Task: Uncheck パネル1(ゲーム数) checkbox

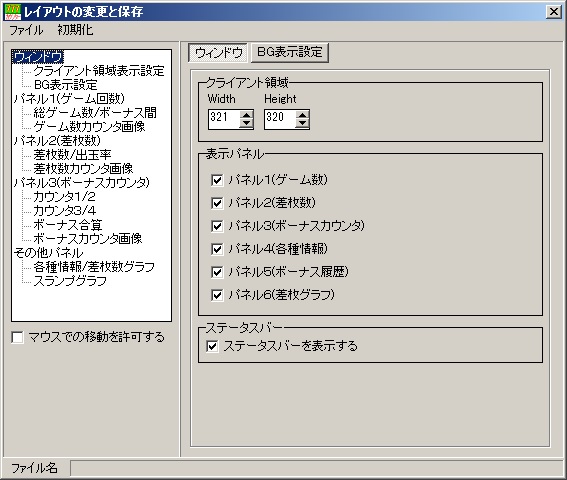Action: tap(217, 180)
